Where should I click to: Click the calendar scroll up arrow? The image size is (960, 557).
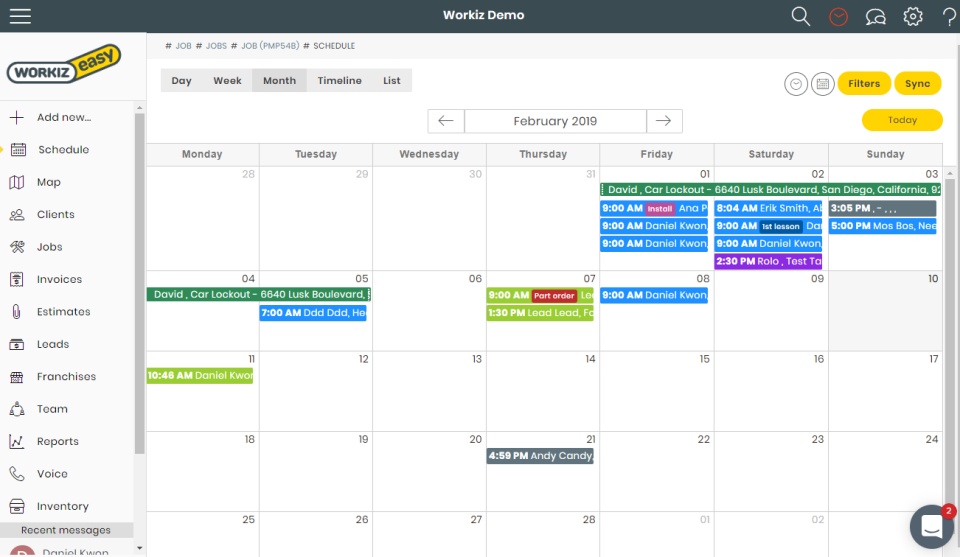(950, 173)
